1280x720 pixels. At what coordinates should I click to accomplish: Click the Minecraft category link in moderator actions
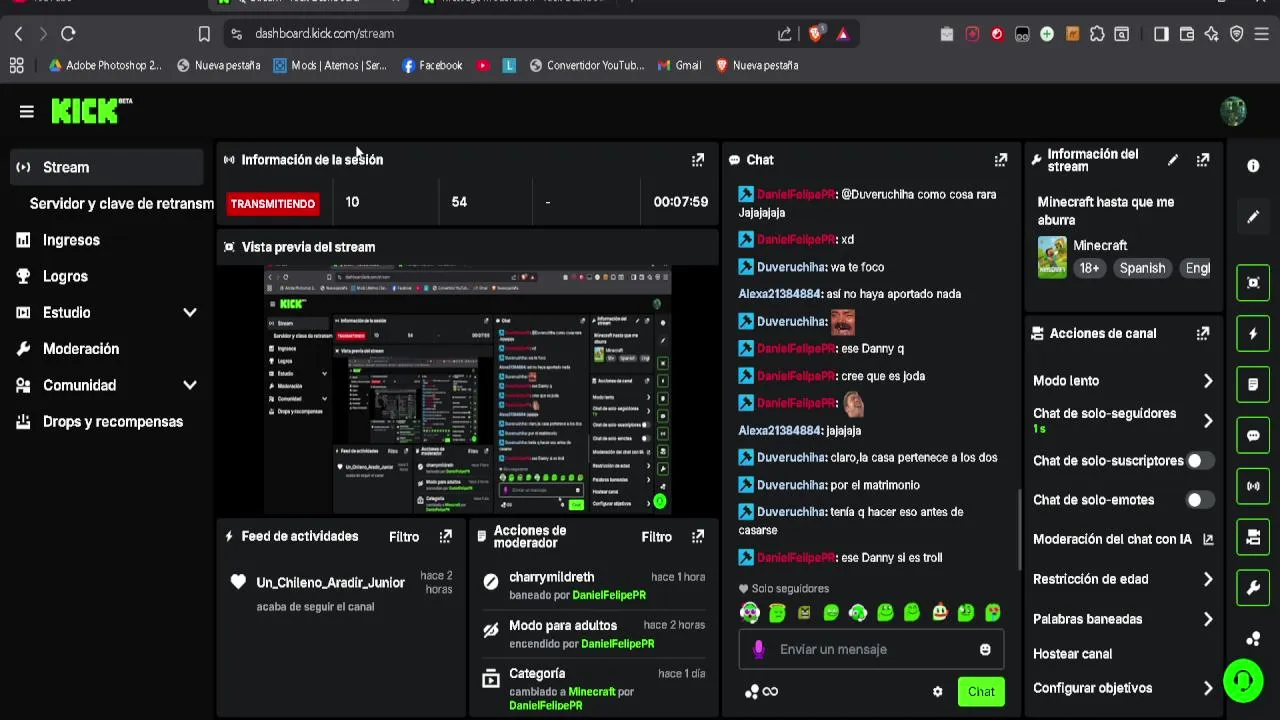pyautogui.click(x=592, y=691)
